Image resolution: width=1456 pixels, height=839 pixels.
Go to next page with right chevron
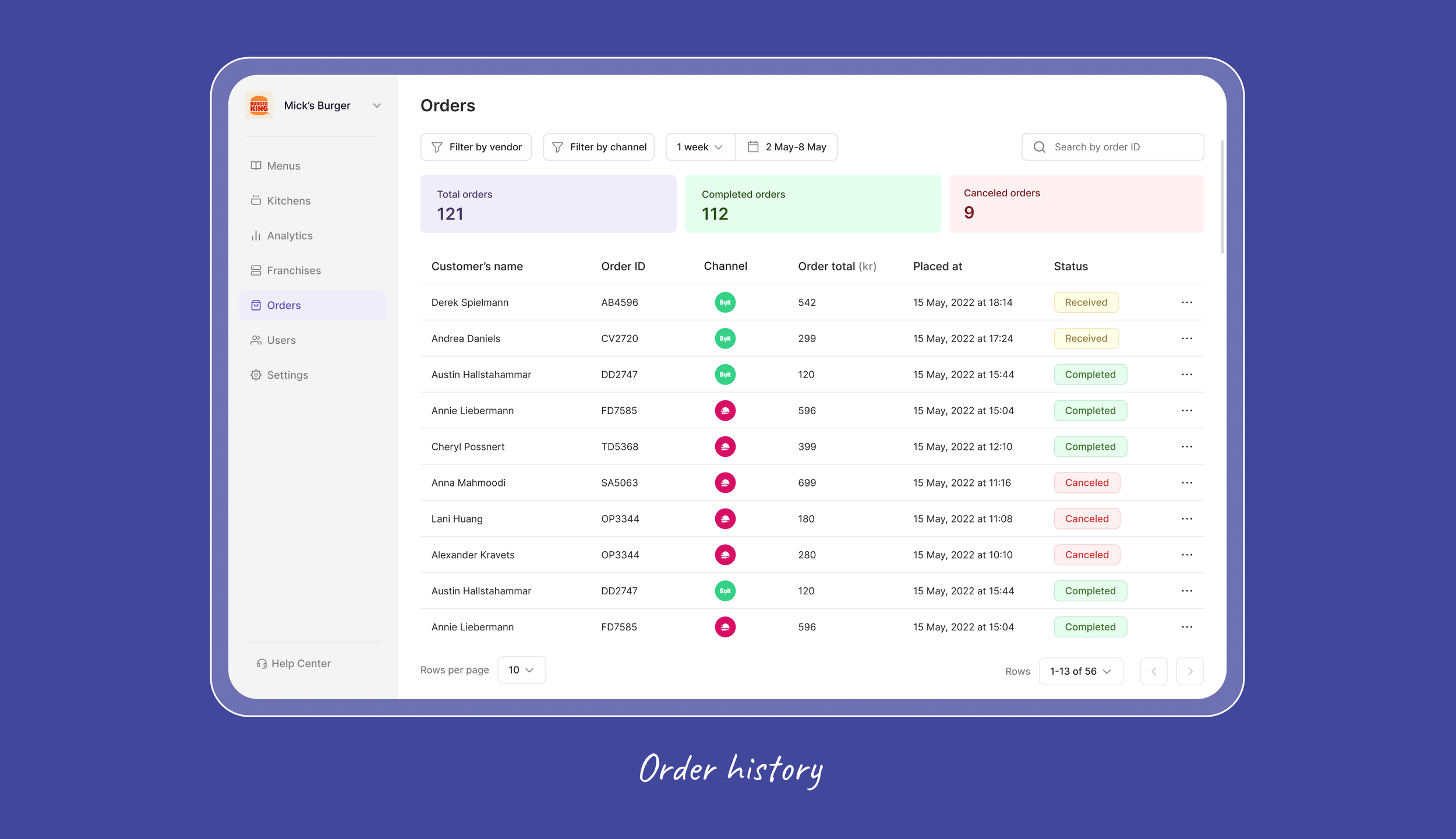point(1190,671)
